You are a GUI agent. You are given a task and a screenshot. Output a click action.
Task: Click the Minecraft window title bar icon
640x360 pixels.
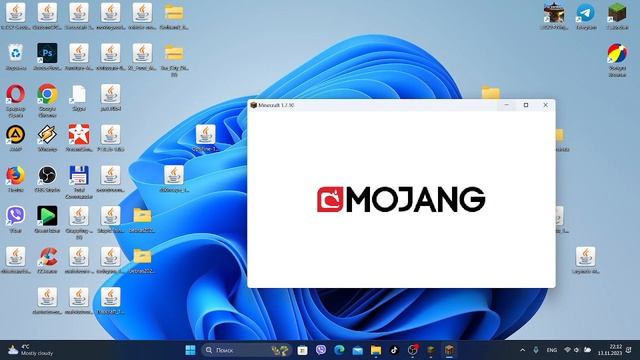pyautogui.click(x=253, y=105)
